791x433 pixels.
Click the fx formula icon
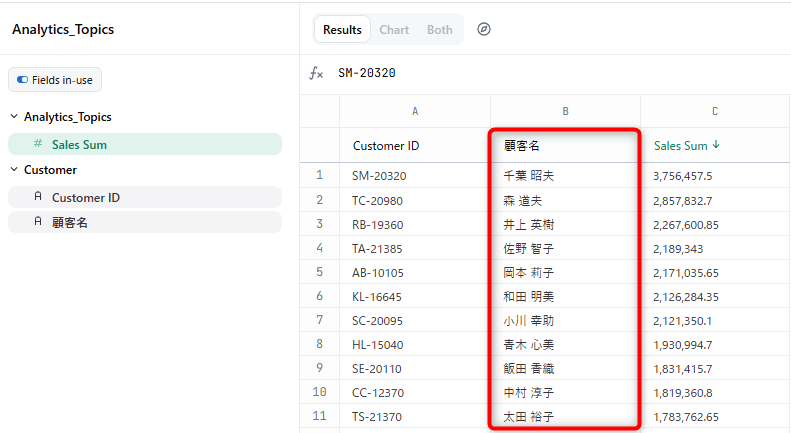[x=316, y=73]
